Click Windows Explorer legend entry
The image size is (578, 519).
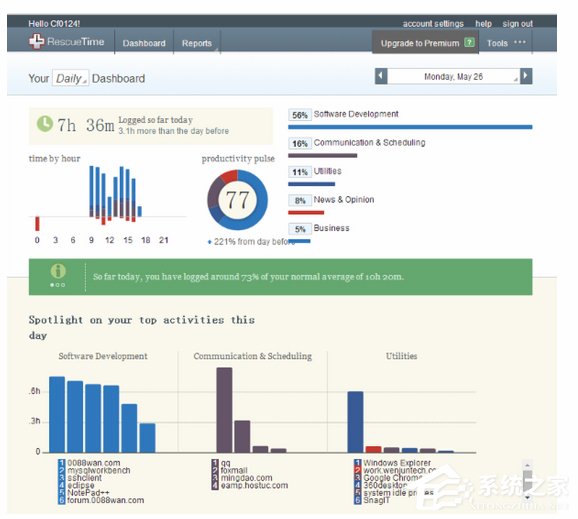[x=397, y=463]
